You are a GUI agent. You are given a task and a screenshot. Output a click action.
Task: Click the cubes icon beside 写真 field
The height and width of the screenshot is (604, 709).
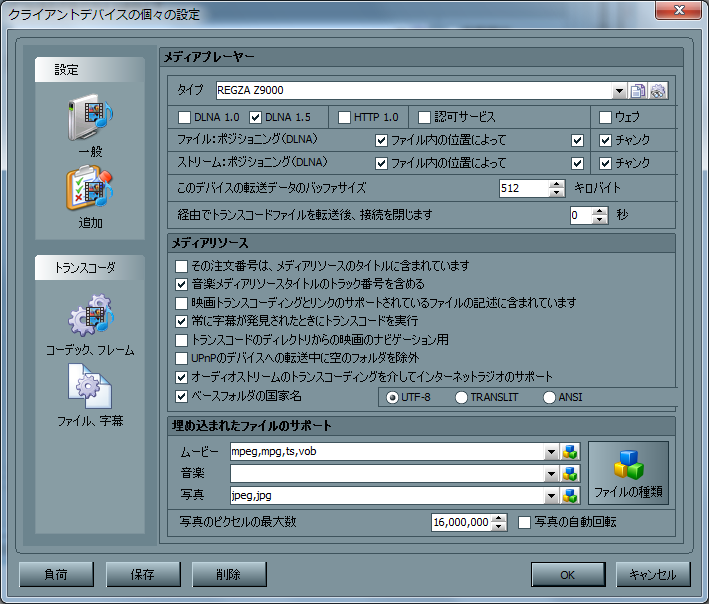570,496
